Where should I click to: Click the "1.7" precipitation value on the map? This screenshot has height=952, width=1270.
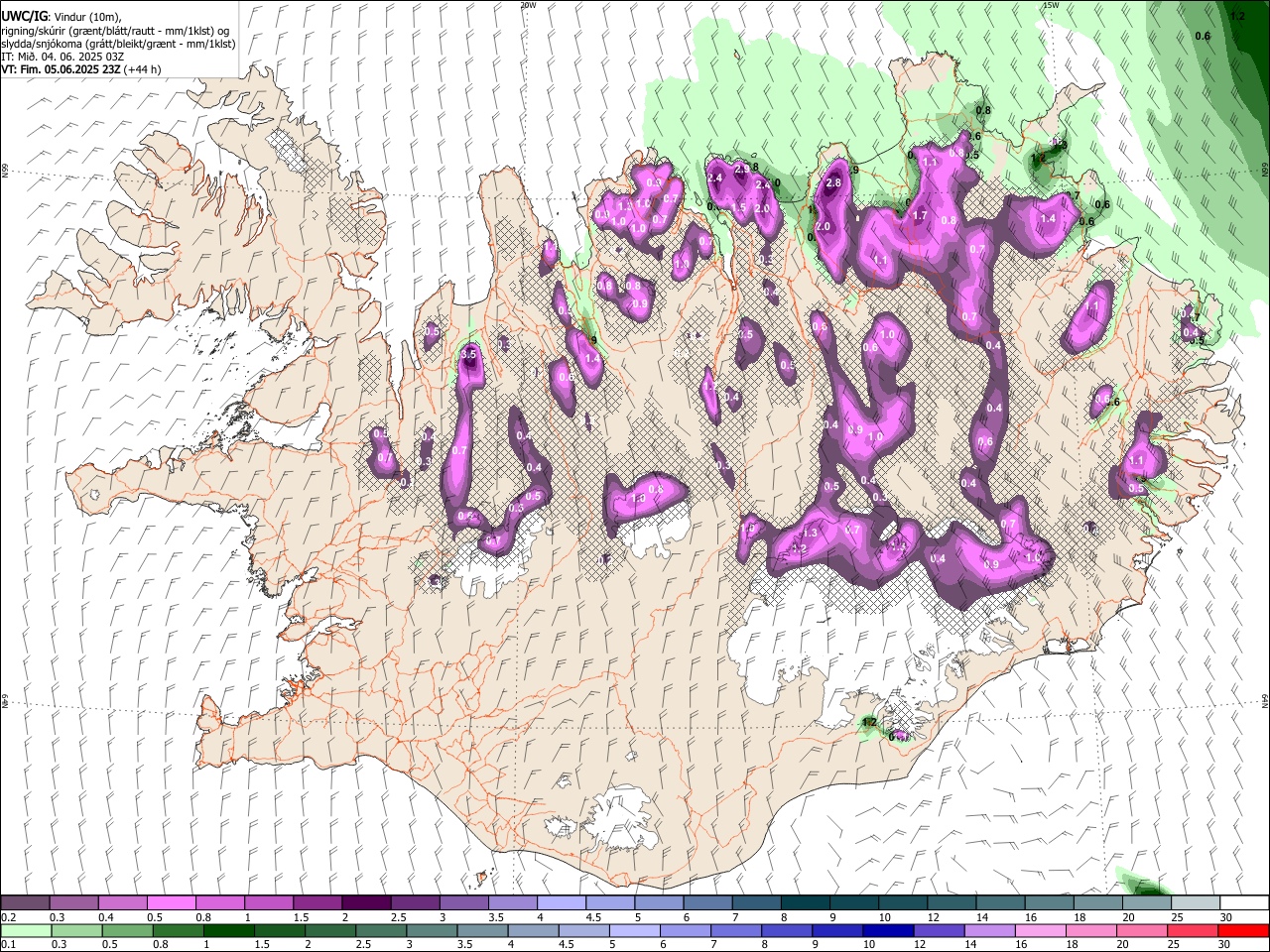(920, 215)
